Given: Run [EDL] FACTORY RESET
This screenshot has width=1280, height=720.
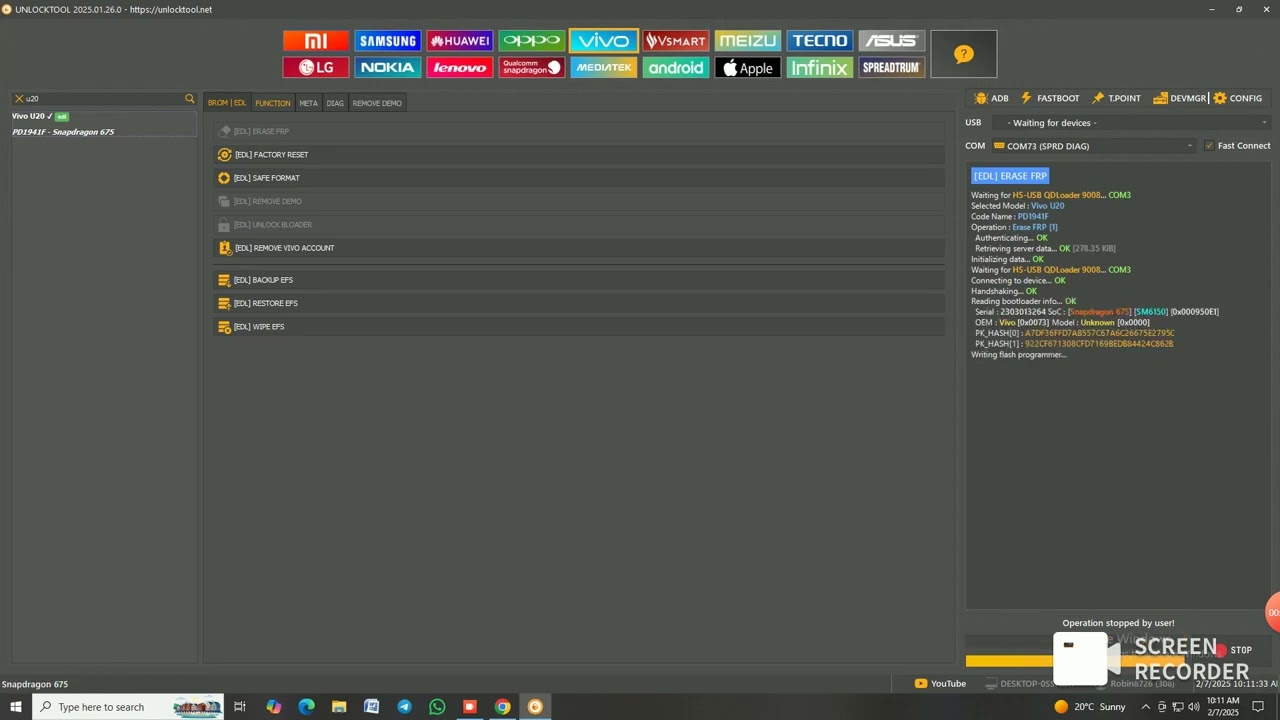Looking at the screenshot, I should coord(580,155).
